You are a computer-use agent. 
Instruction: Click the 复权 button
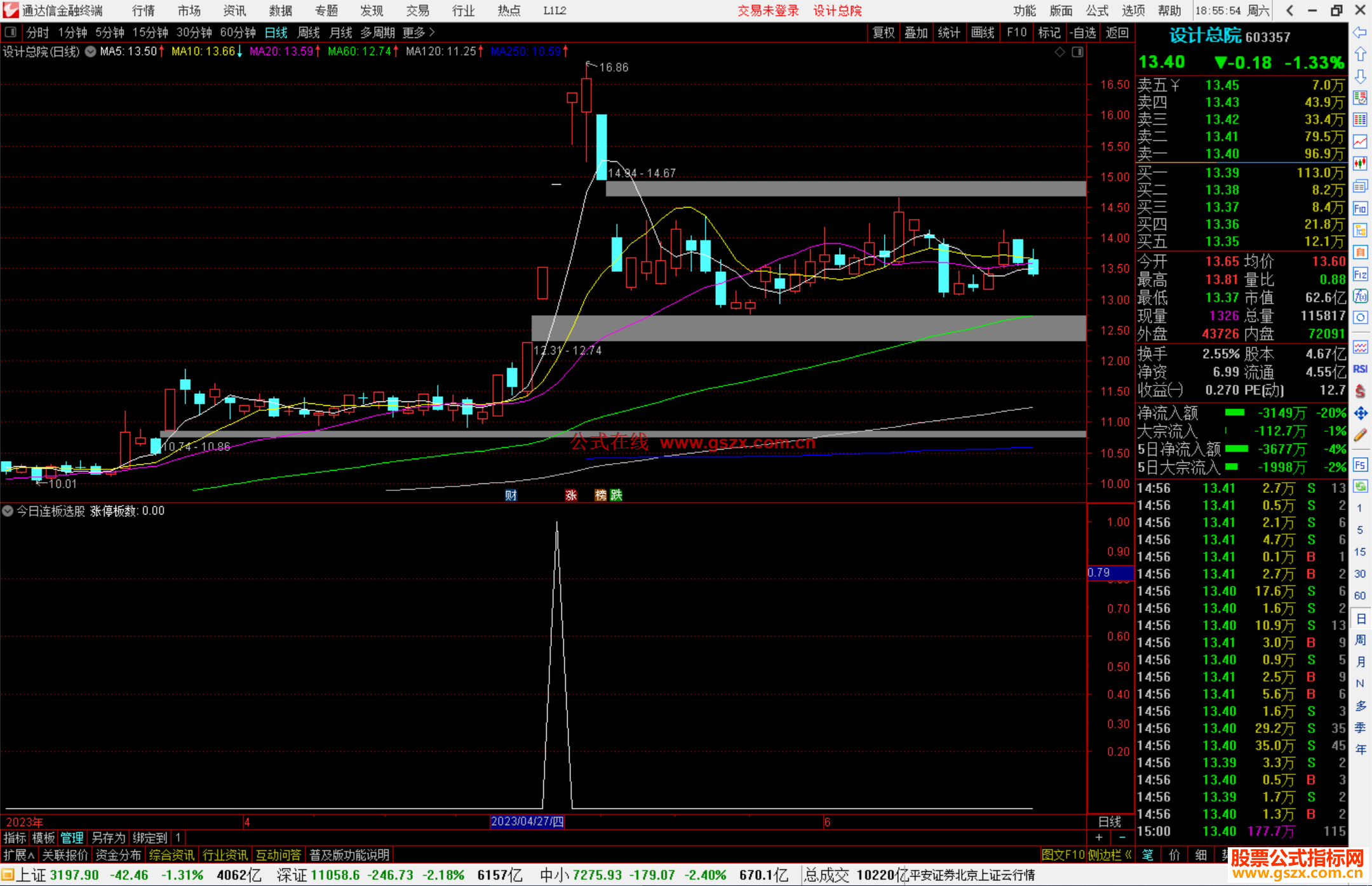point(883,32)
